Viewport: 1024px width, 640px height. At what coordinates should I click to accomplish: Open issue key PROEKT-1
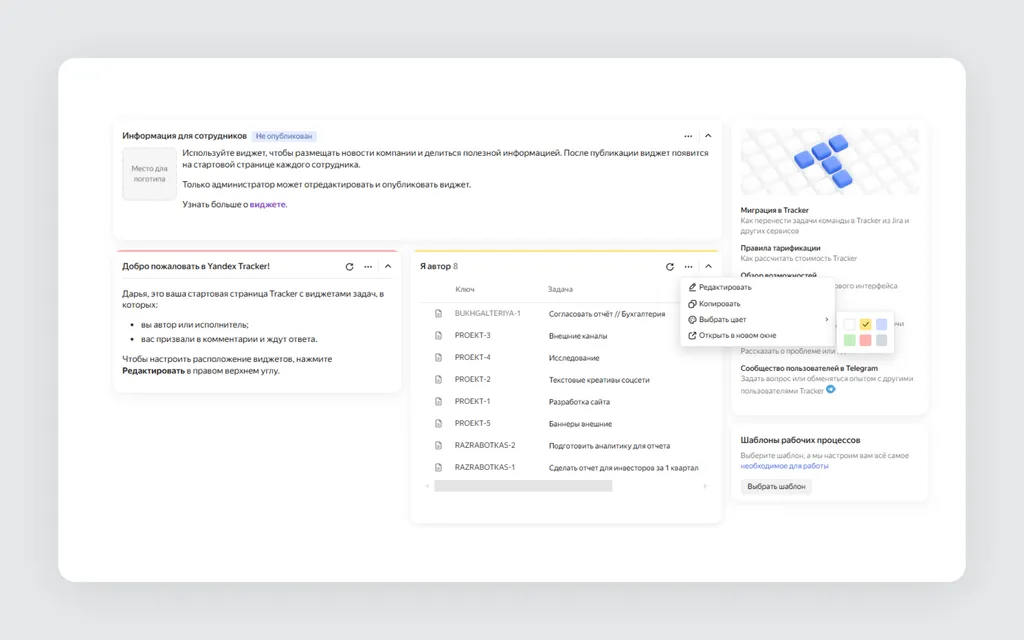[473, 402]
